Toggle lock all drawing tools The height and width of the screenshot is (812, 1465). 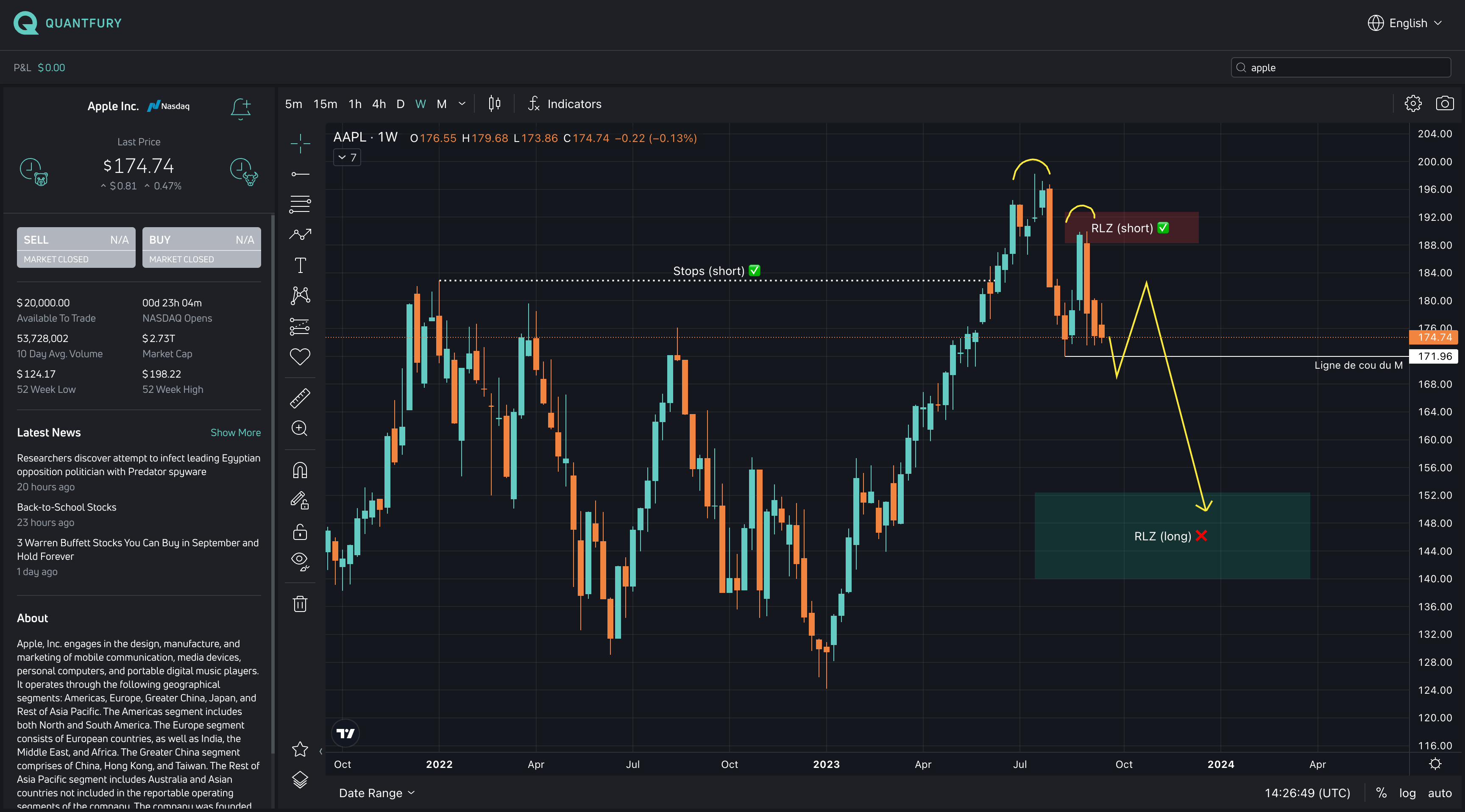(300, 532)
